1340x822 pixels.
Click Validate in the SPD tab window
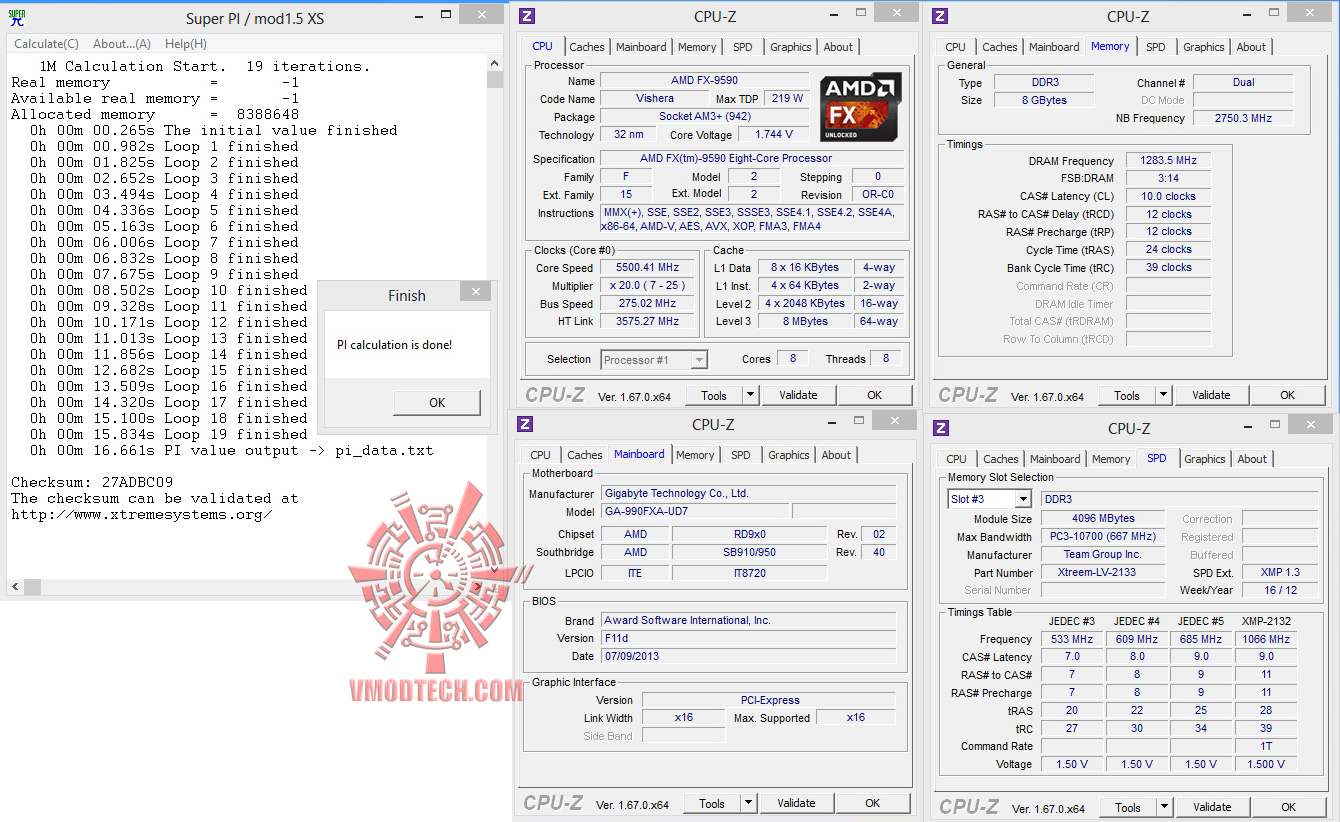pos(1212,807)
